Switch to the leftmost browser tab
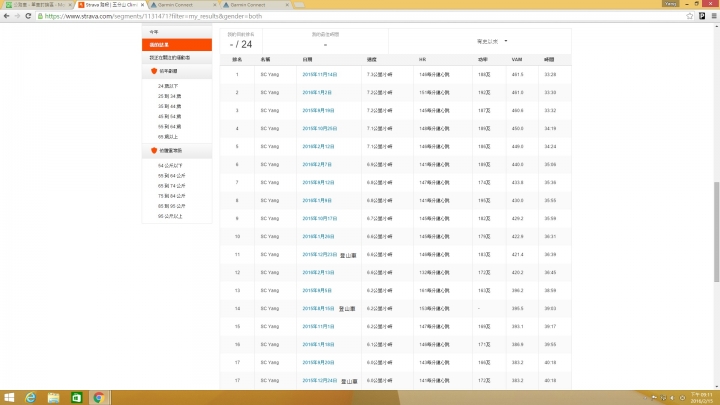Image resolution: width=720 pixels, height=405 pixels. point(37,5)
